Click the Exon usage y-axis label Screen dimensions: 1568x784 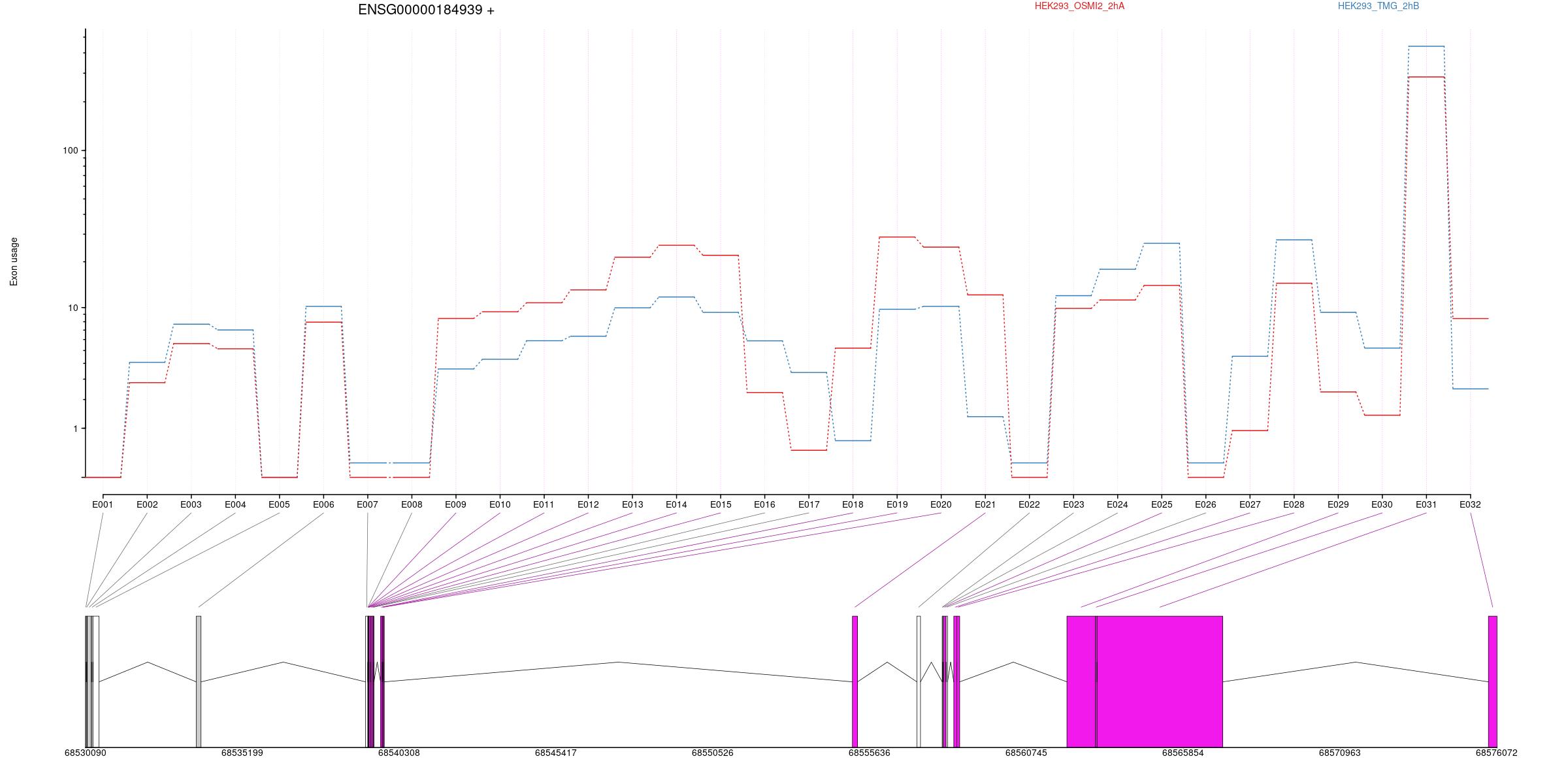pyautogui.click(x=14, y=261)
